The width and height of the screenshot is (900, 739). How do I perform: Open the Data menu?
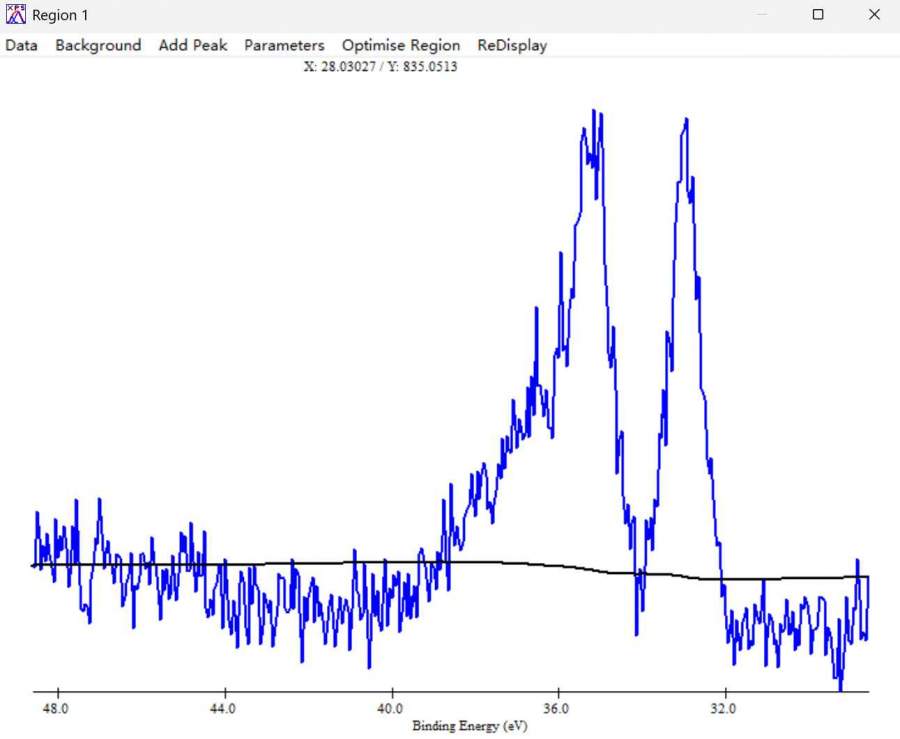click(x=21, y=45)
